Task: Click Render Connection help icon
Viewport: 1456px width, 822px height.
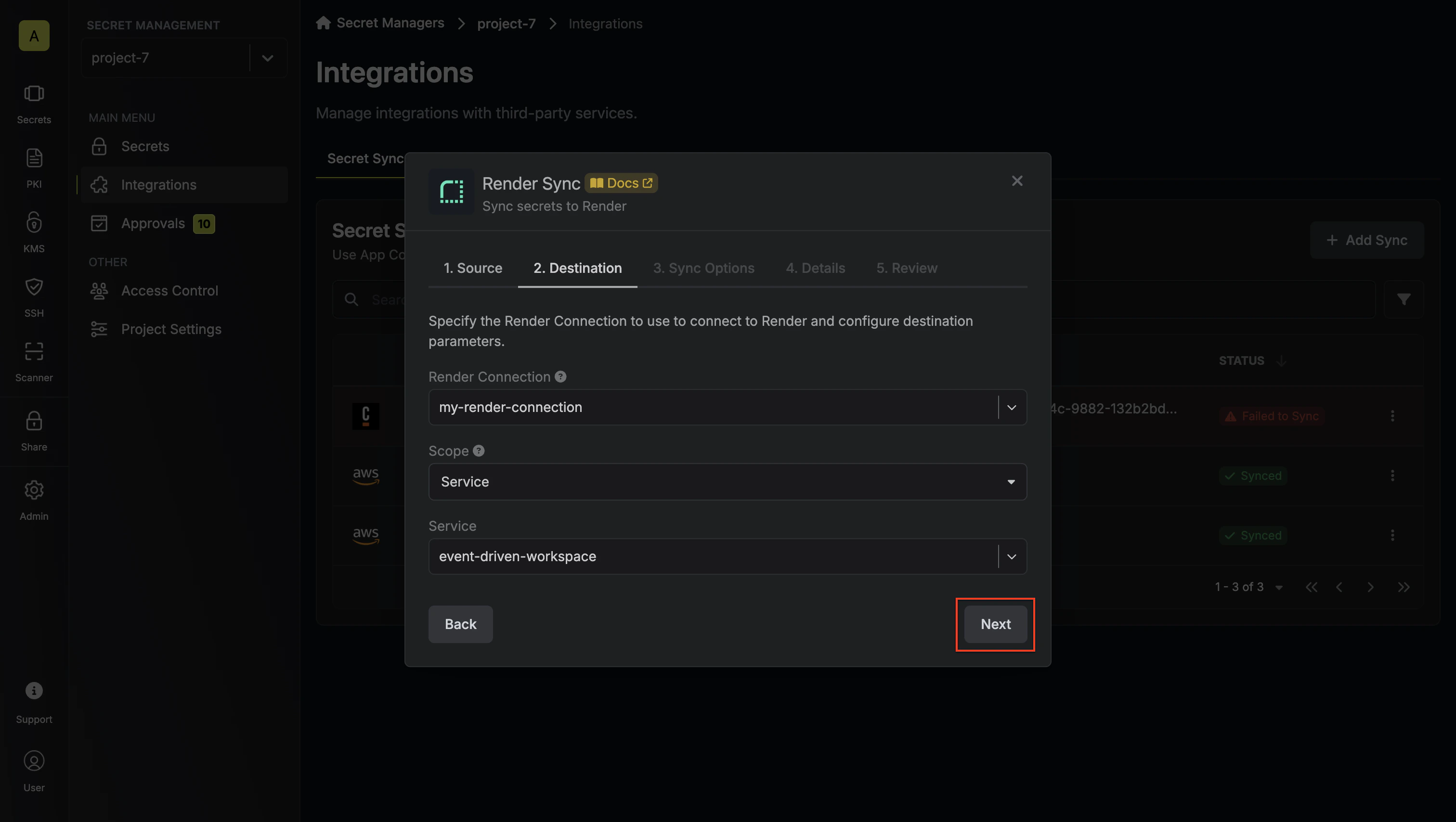Action: point(560,377)
